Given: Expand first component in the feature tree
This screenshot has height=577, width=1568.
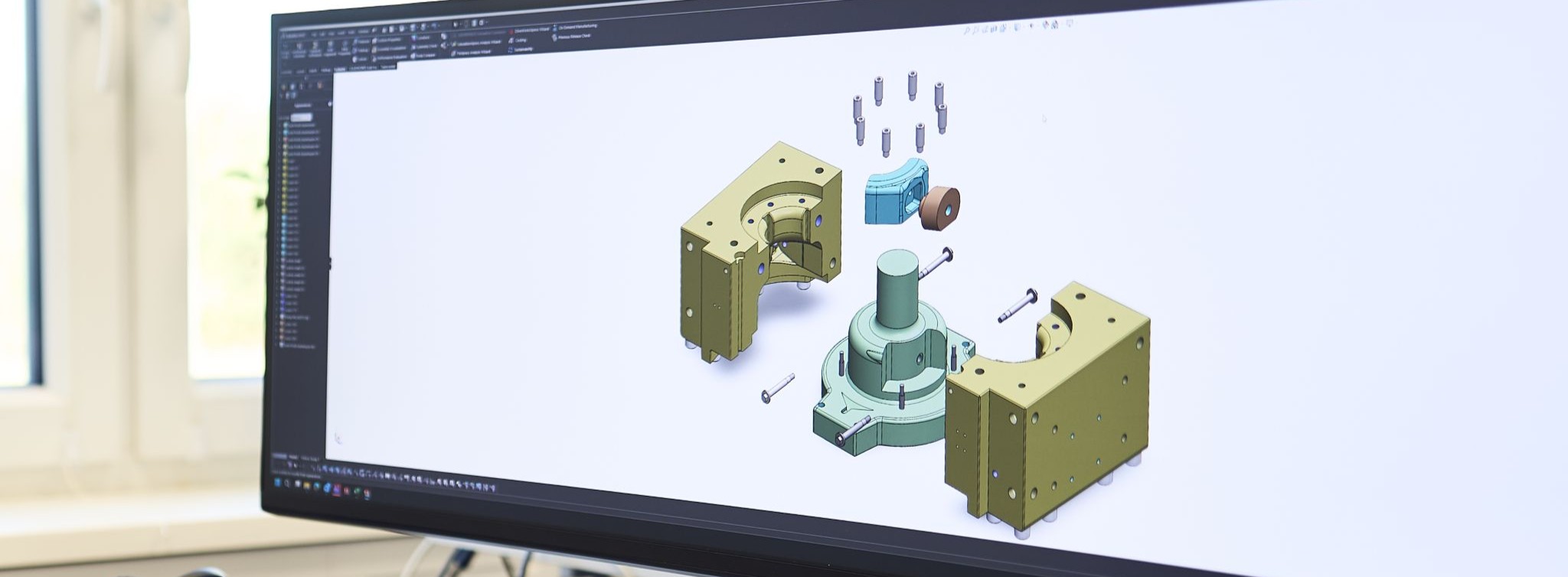Looking at the screenshot, I should (x=280, y=125).
